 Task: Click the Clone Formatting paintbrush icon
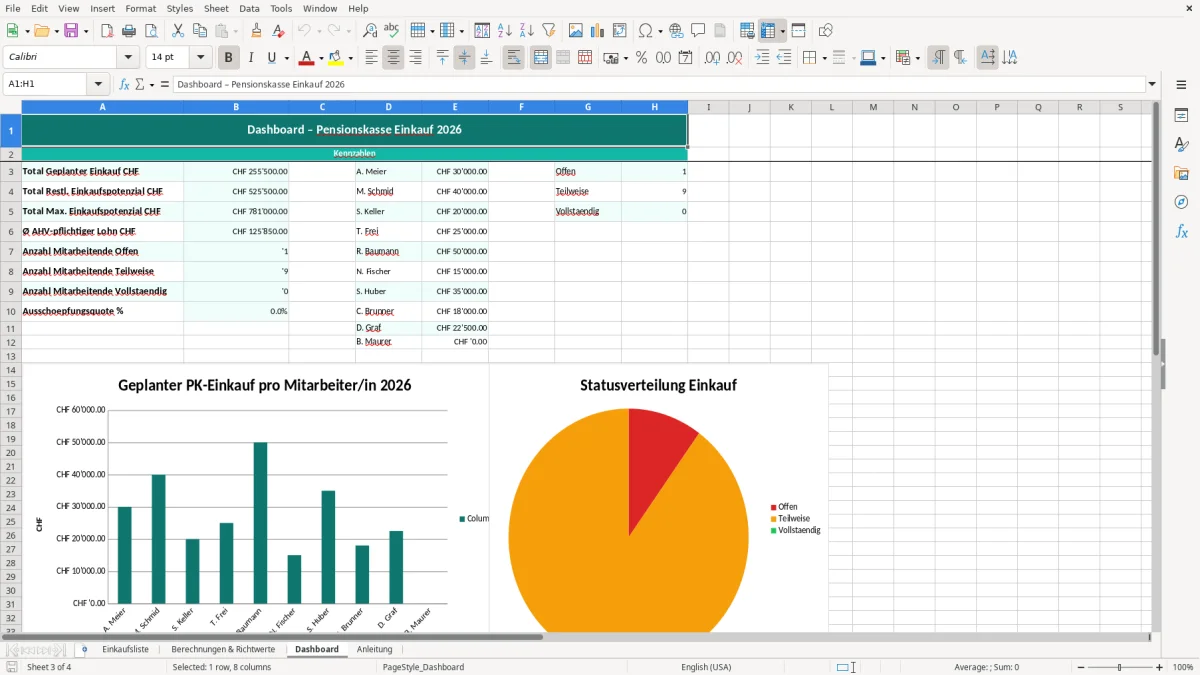click(256, 31)
